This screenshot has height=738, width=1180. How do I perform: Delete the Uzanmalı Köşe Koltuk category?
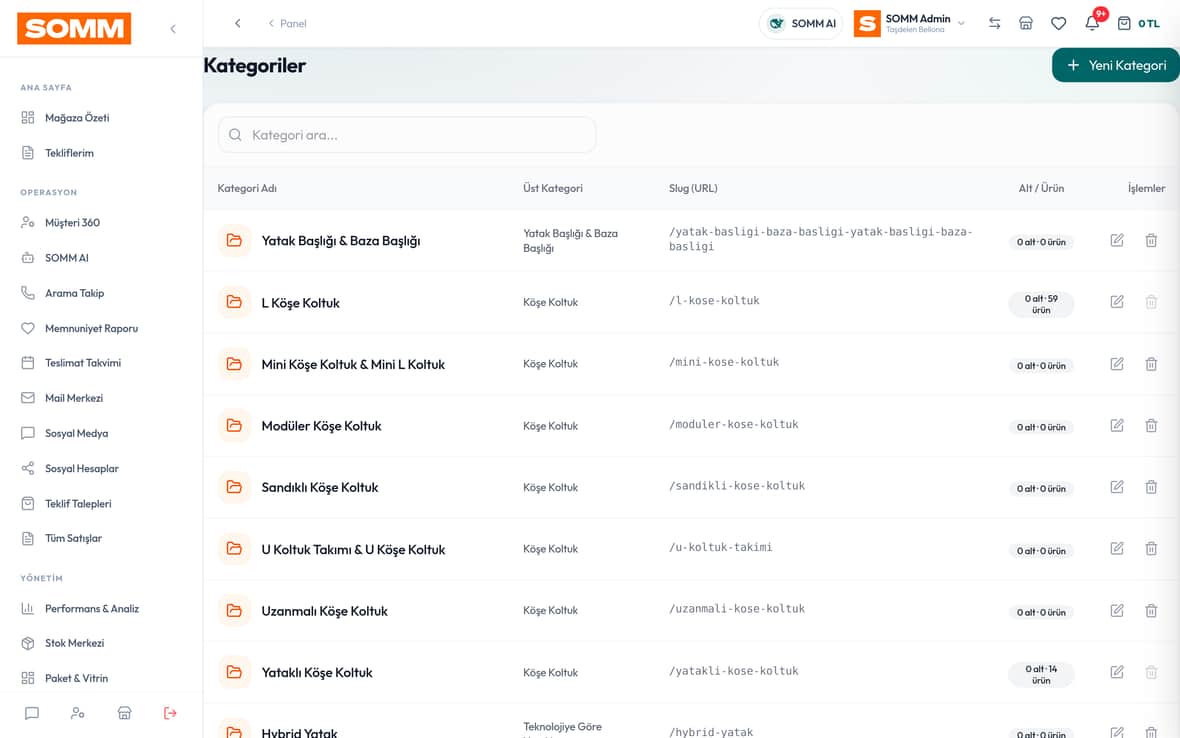(1151, 610)
